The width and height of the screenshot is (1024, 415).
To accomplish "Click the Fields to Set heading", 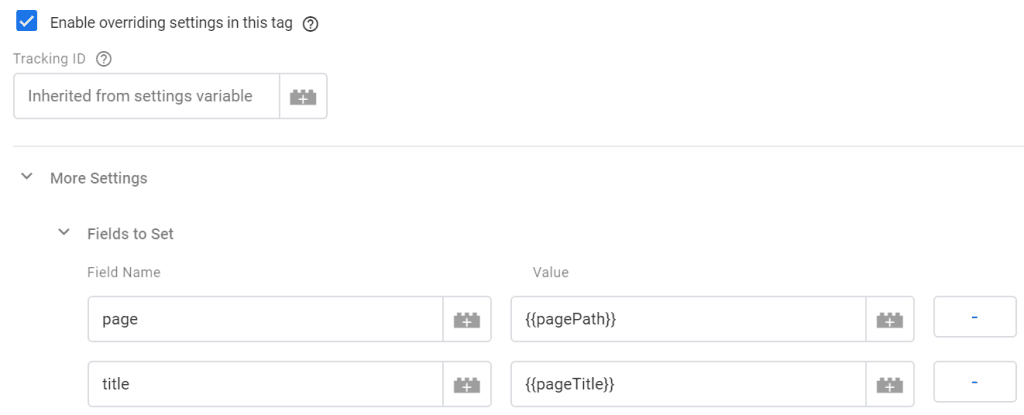I will [131, 233].
